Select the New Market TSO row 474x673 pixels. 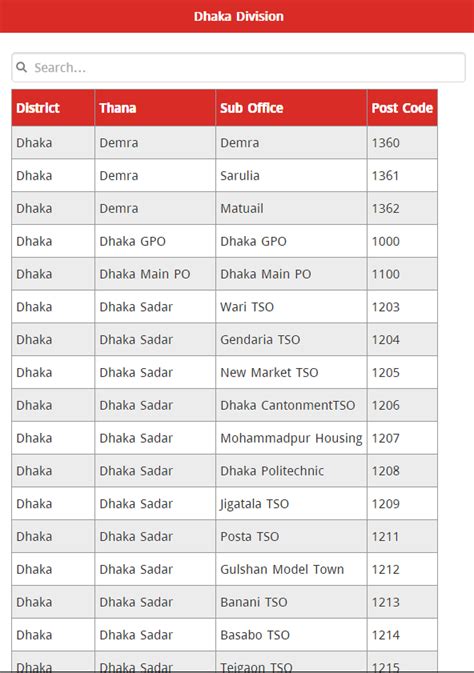(x=225, y=373)
